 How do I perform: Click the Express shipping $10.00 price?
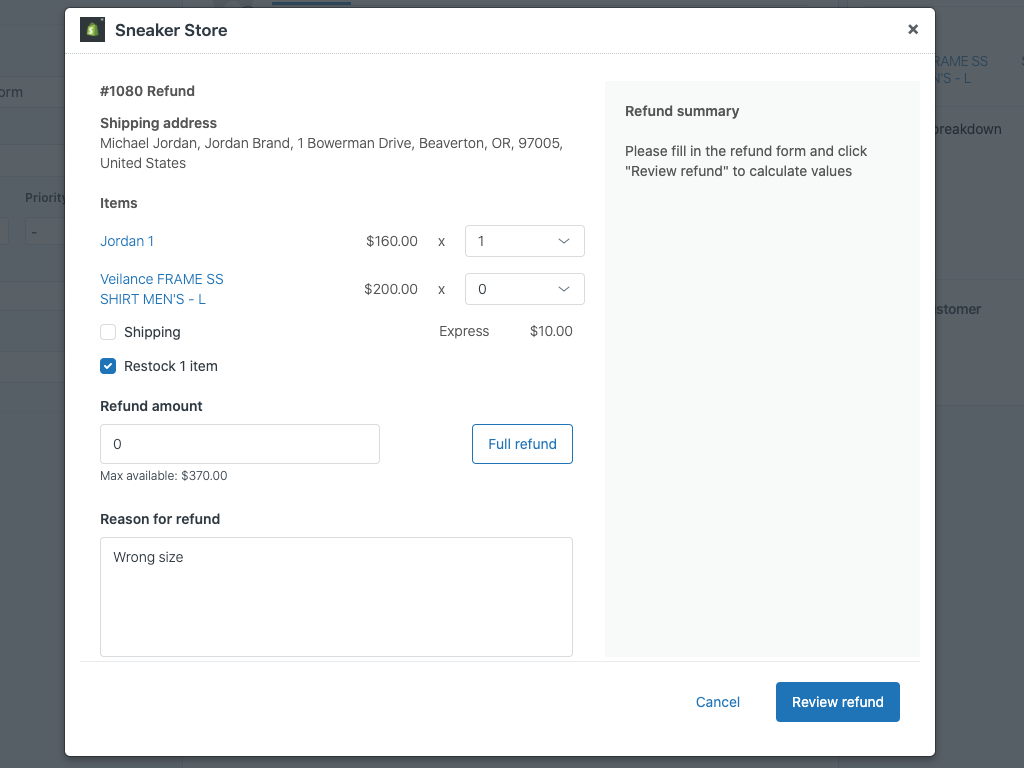tap(550, 331)
